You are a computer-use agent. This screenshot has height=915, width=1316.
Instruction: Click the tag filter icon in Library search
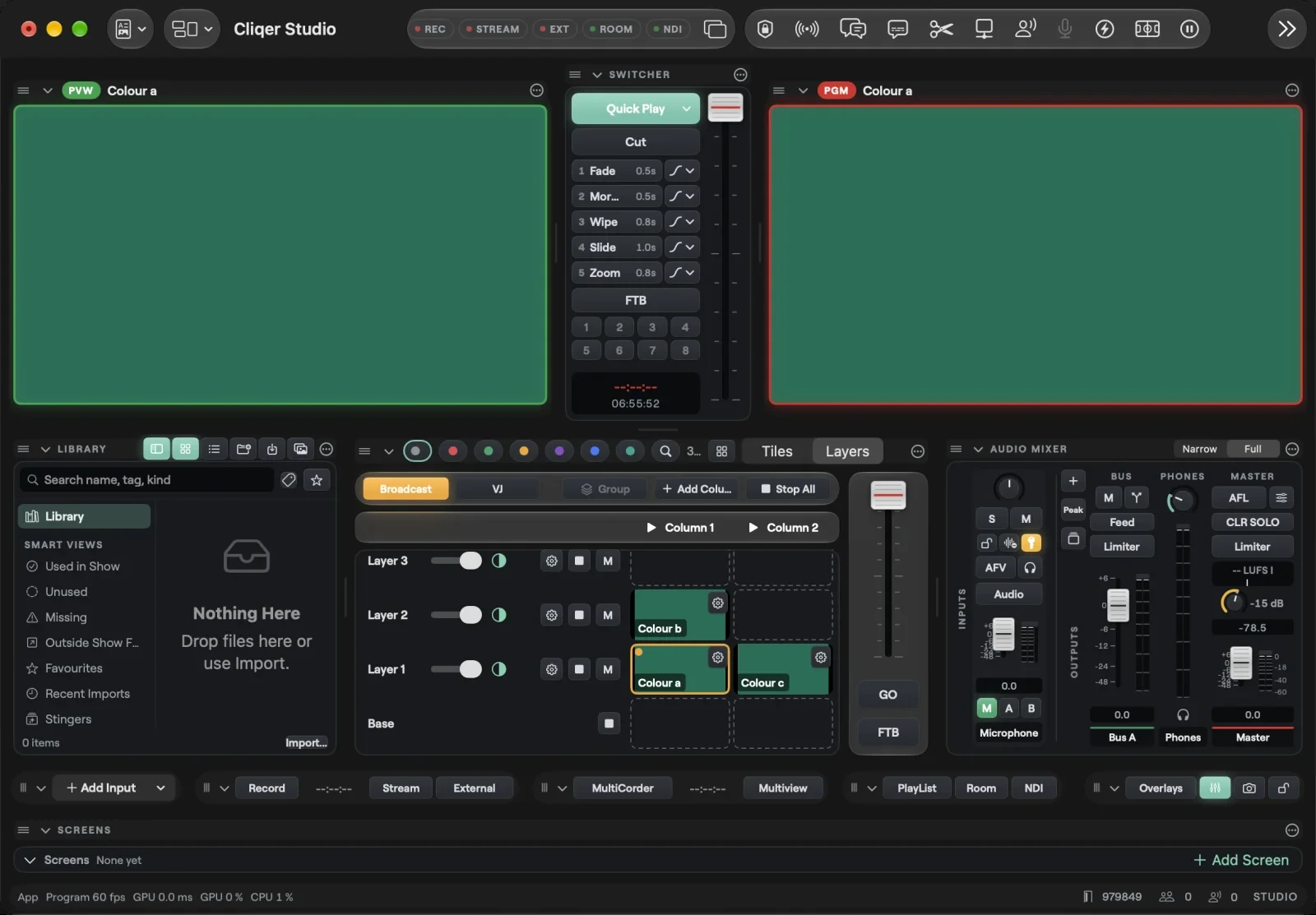coord(289,480)
